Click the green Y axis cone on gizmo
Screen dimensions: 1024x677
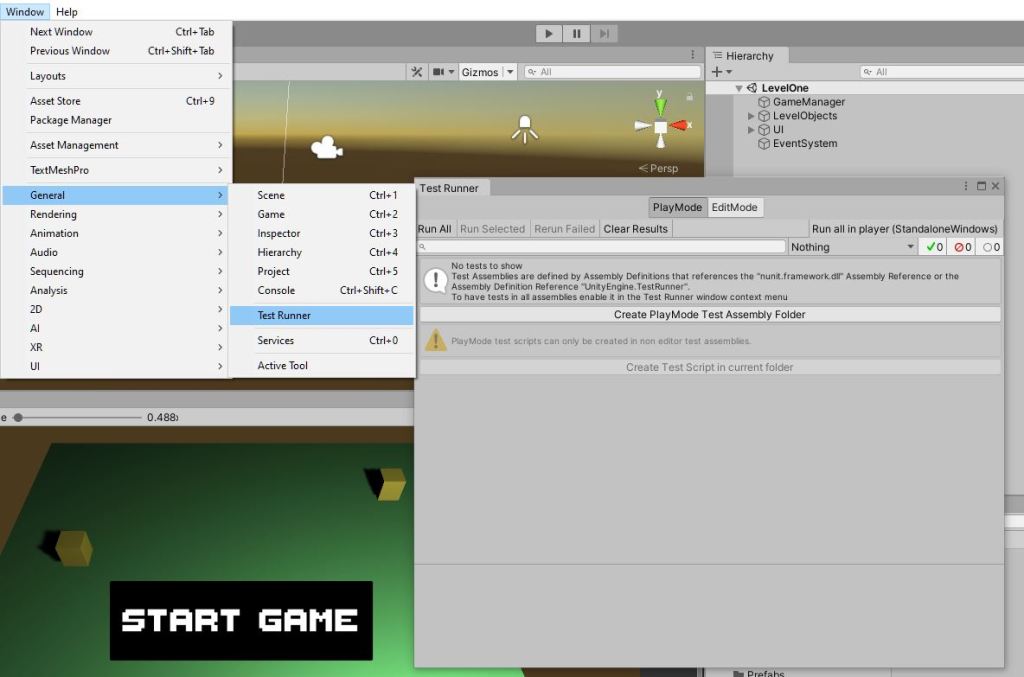pyautogui.click(x=660, y=105)
